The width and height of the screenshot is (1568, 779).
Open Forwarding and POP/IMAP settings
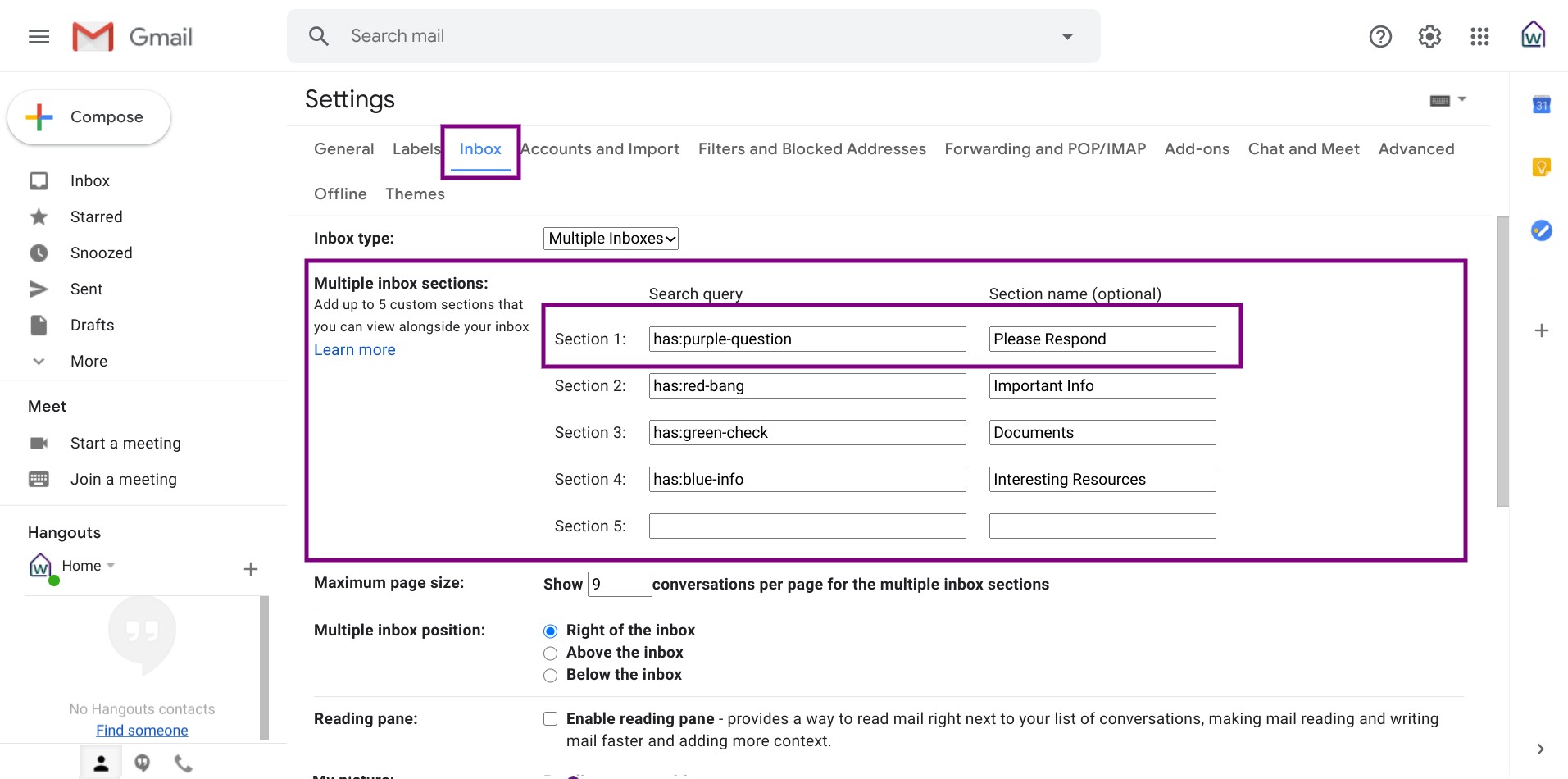[x=1044, y=148]
